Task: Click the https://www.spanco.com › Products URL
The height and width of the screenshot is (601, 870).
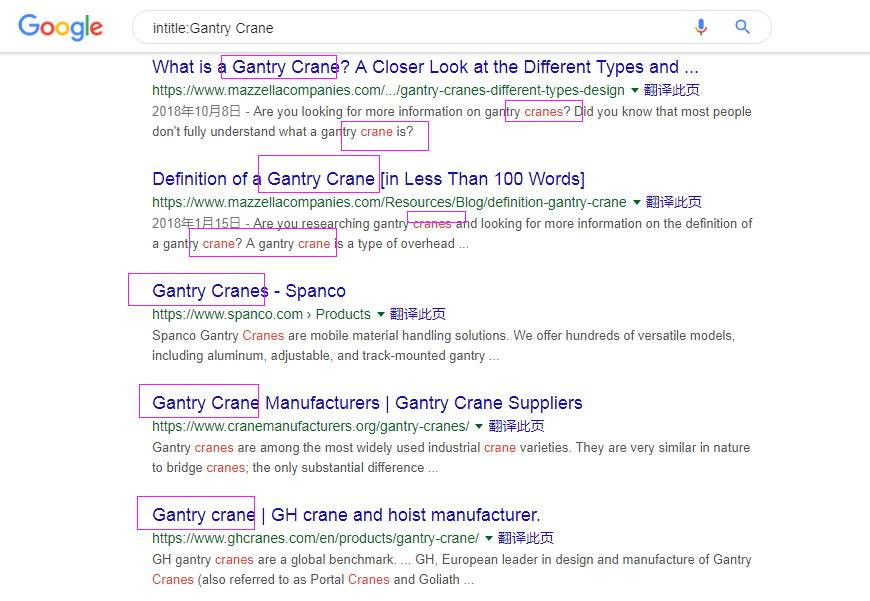Action: pos(261,315)
